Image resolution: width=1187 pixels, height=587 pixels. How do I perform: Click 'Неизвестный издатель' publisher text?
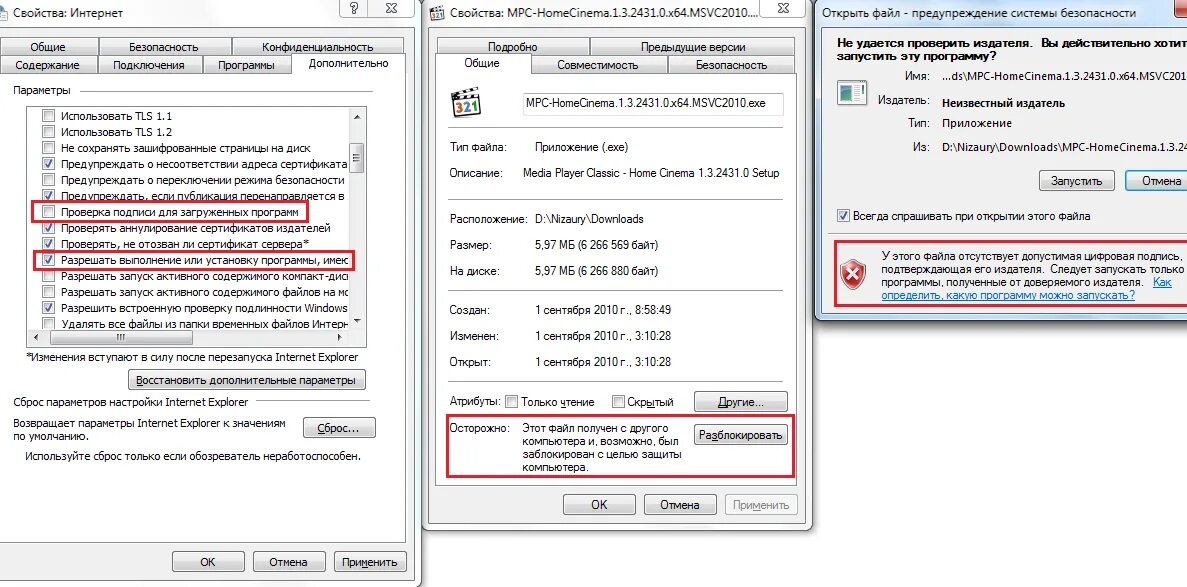point(1003,103)
